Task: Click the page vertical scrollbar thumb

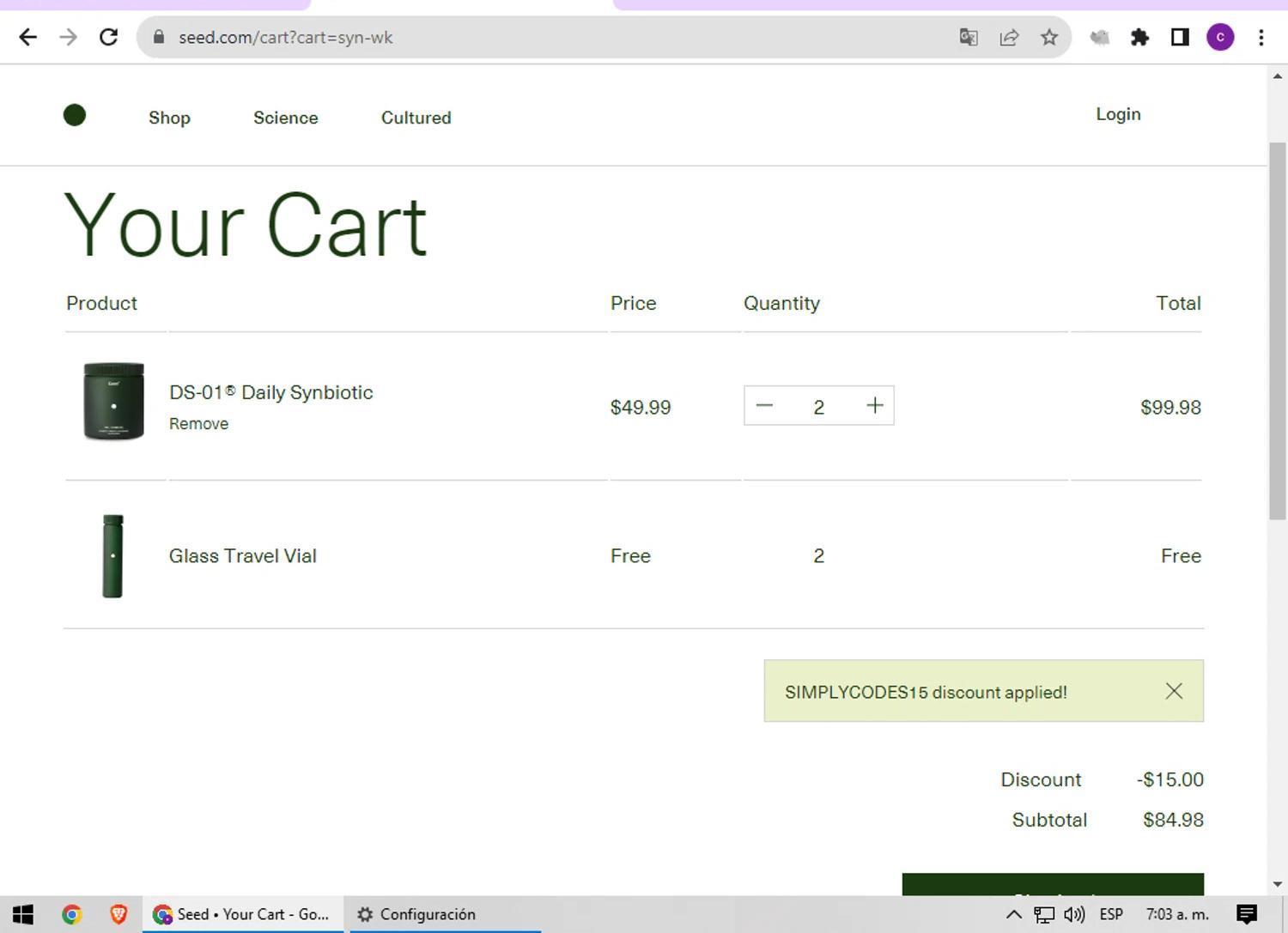Action: (x=1278, y=330)
